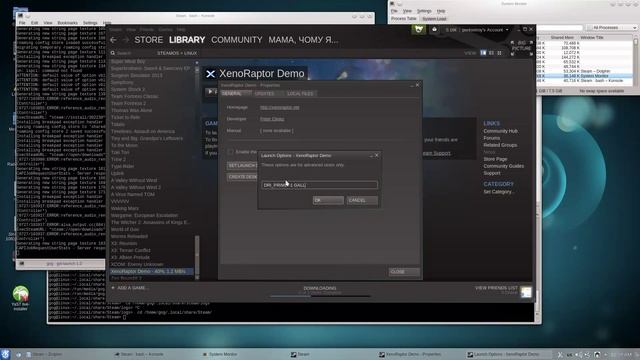This screenshot has height=360, width=640.
Task: Click the launch options text field
Action: tap(320, 185)
